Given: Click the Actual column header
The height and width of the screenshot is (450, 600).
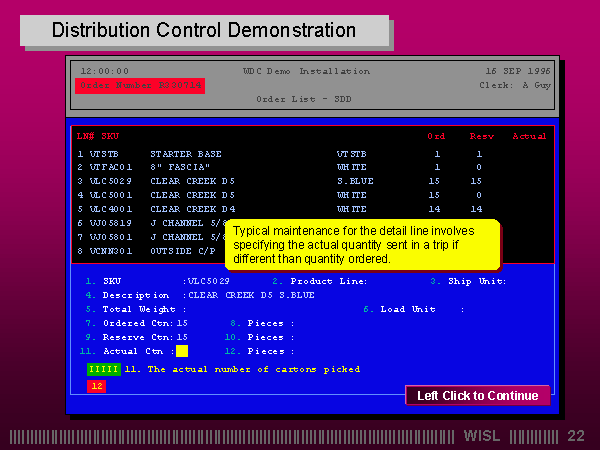Looking at the screenshot, I should 529,136.
